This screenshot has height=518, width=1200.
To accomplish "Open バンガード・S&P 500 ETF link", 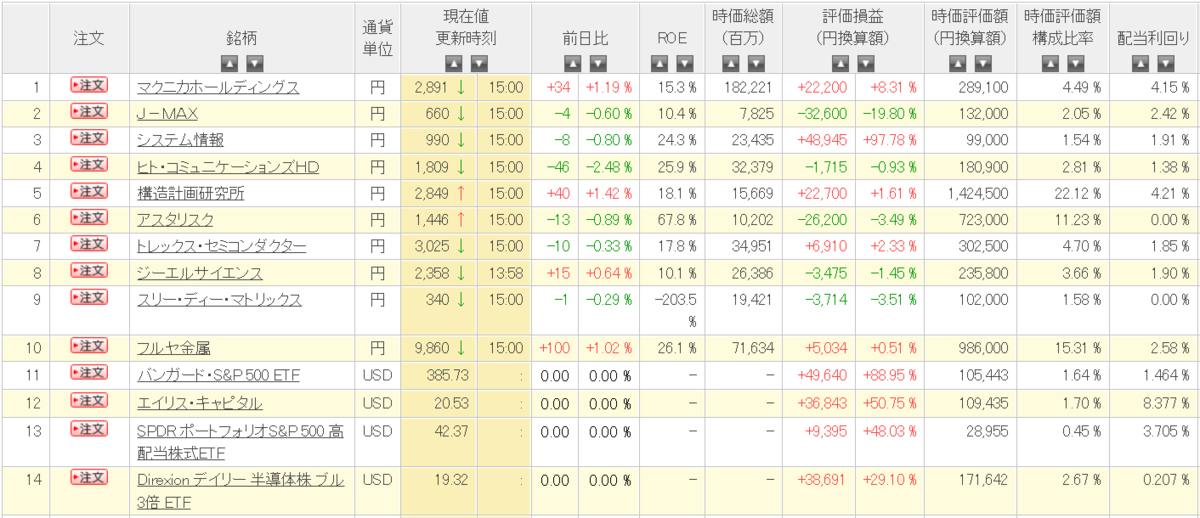I will click(x=218, y=375).
